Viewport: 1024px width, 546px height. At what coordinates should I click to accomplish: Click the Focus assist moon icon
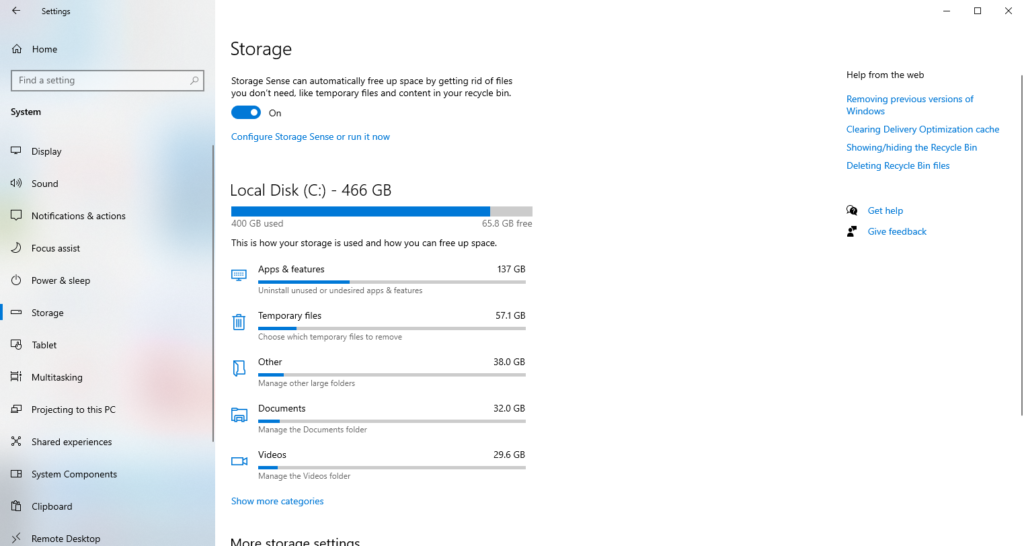tap(16, 248)
